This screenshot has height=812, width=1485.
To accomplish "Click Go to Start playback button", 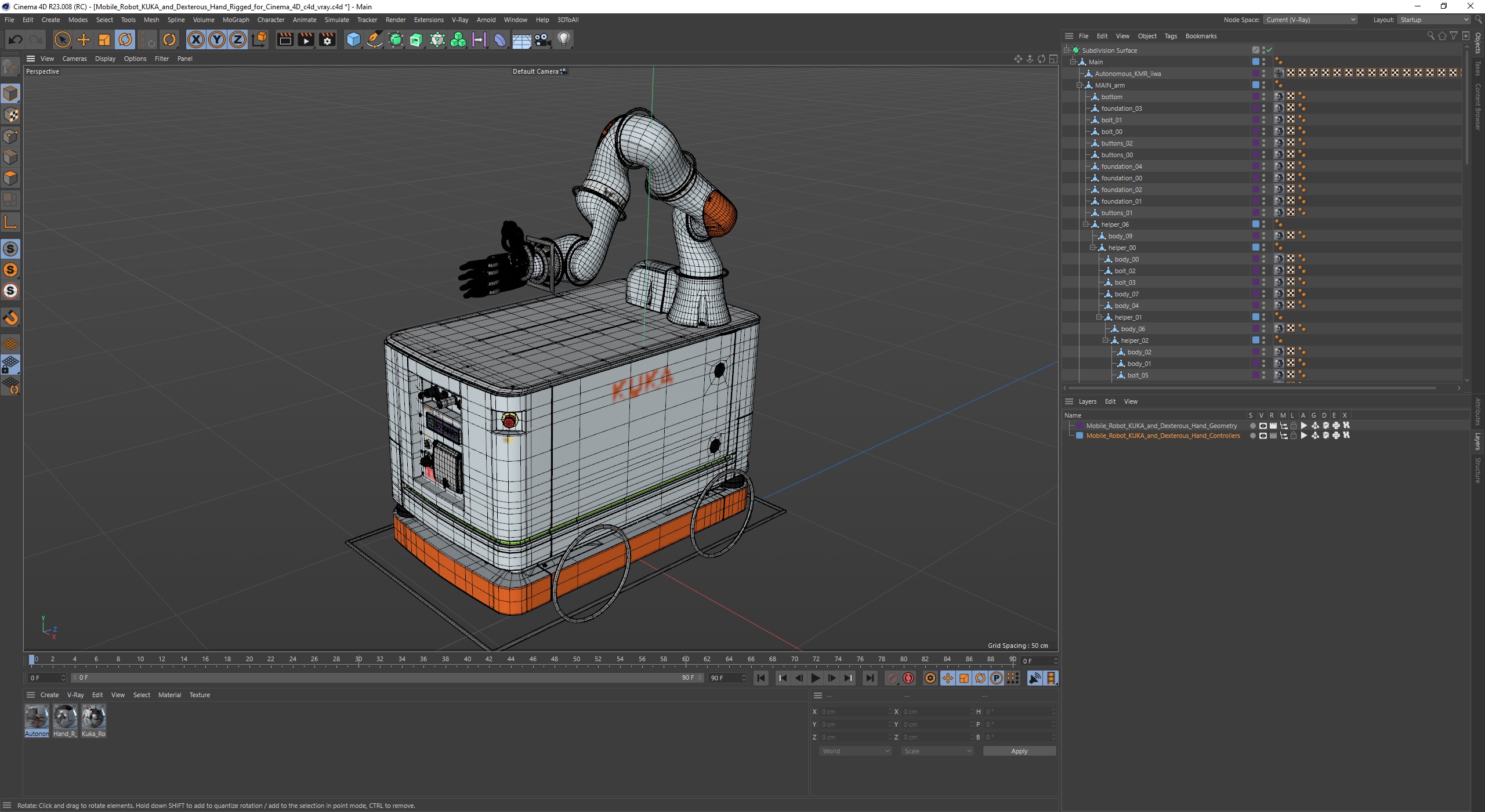I will click(761, 678).
